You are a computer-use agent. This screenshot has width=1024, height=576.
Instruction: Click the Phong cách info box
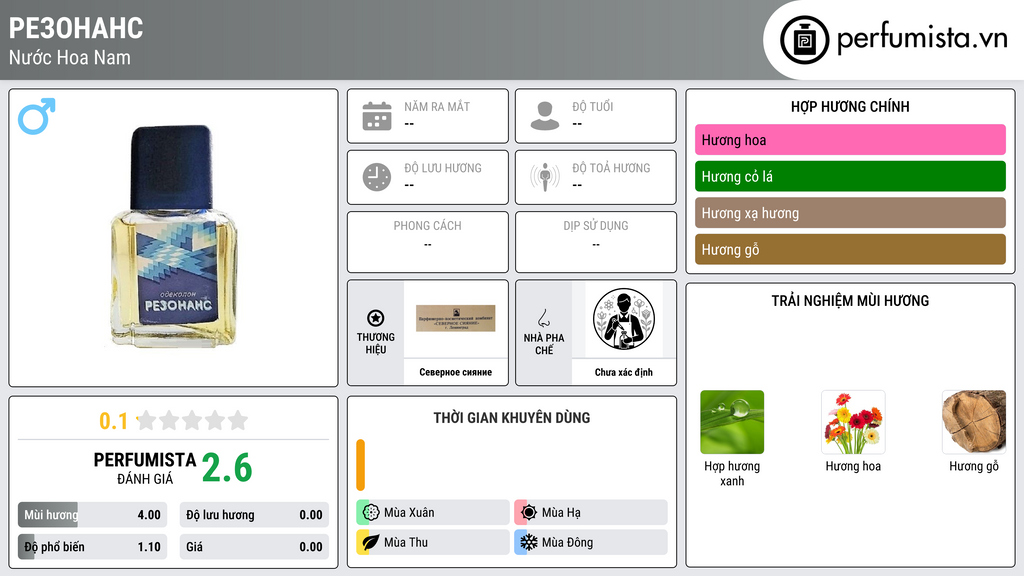428,242
